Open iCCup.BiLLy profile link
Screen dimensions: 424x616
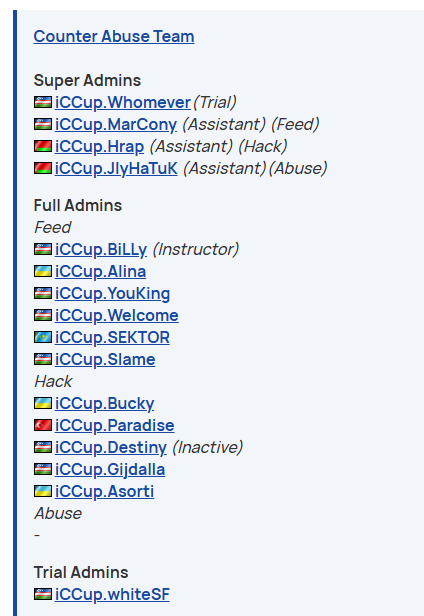[x=101, y=249]
